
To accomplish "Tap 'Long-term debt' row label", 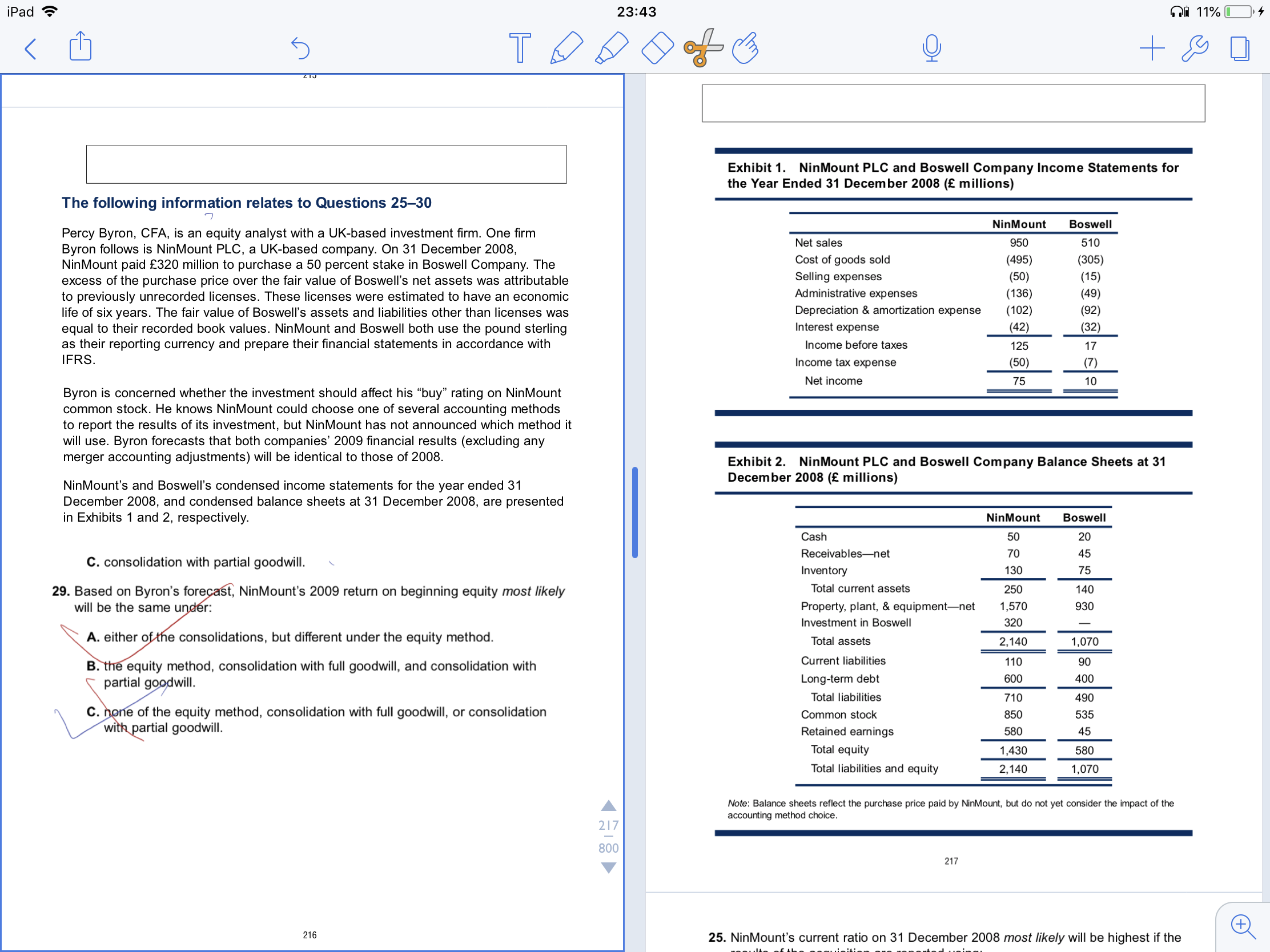I will [x=840, y=678].
